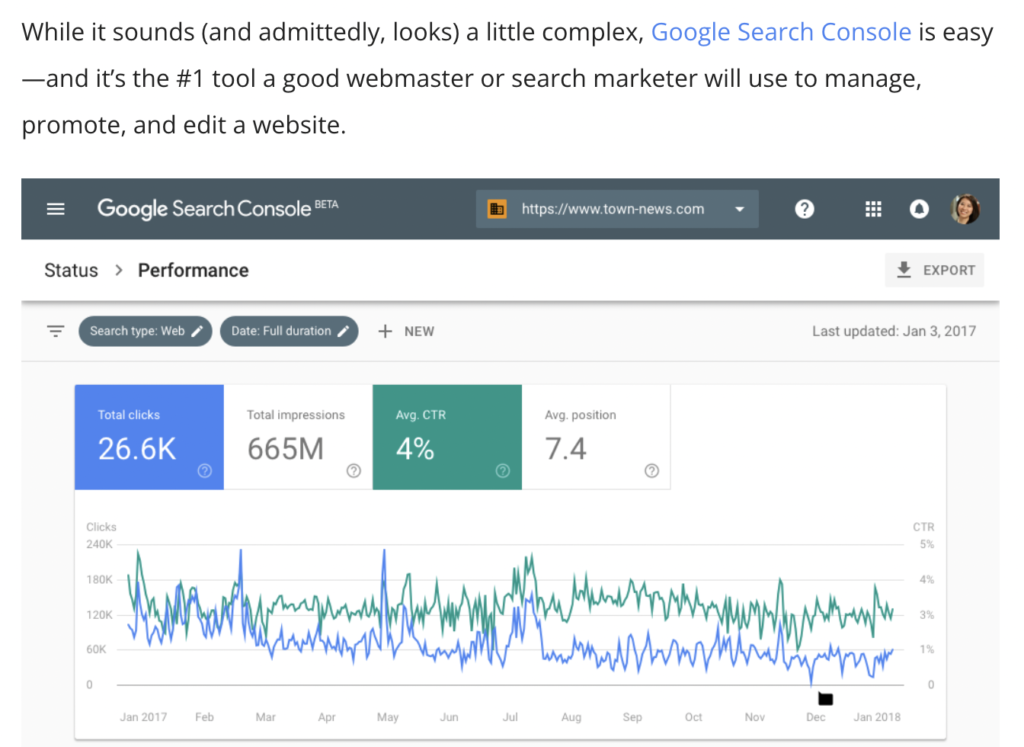Click the Jan 2018 axis label
This screenshot has width=1024, height=747.
[x=877, y=717]
